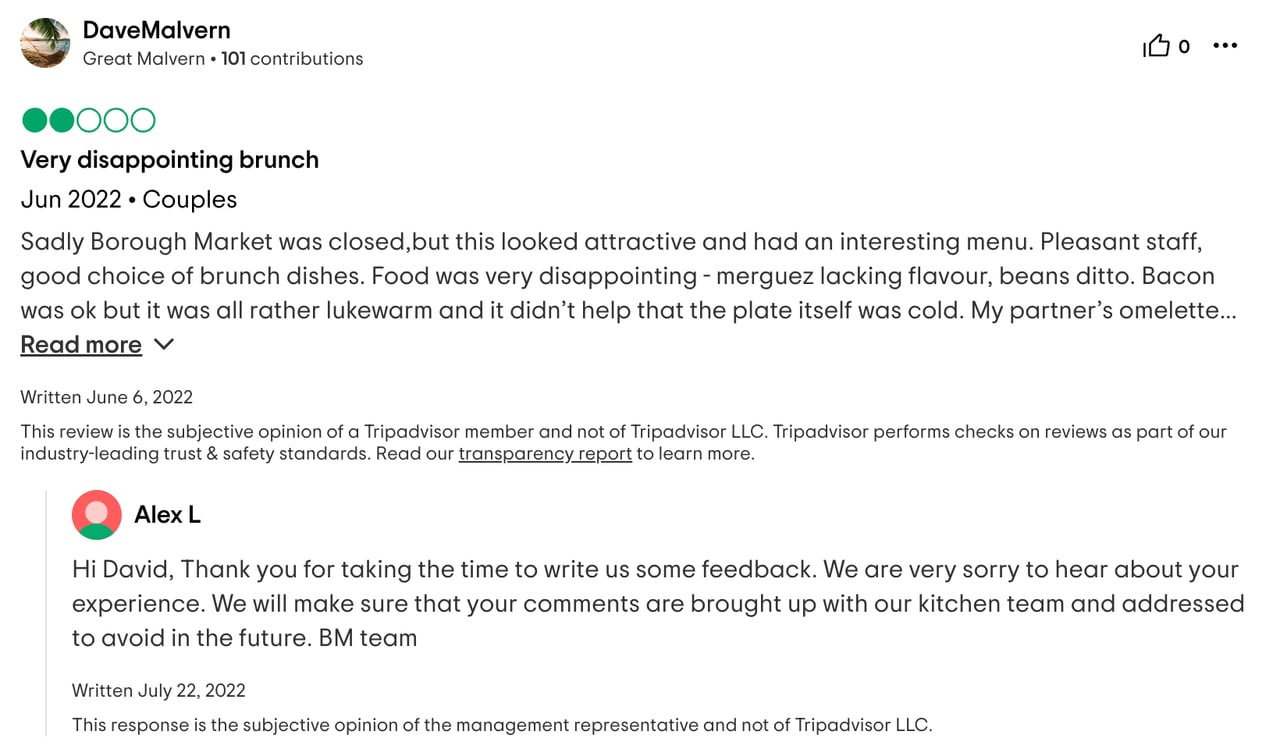Expand the review with Read more
This screenshot has height=749, width=1280.
click(x=81, y=344)
